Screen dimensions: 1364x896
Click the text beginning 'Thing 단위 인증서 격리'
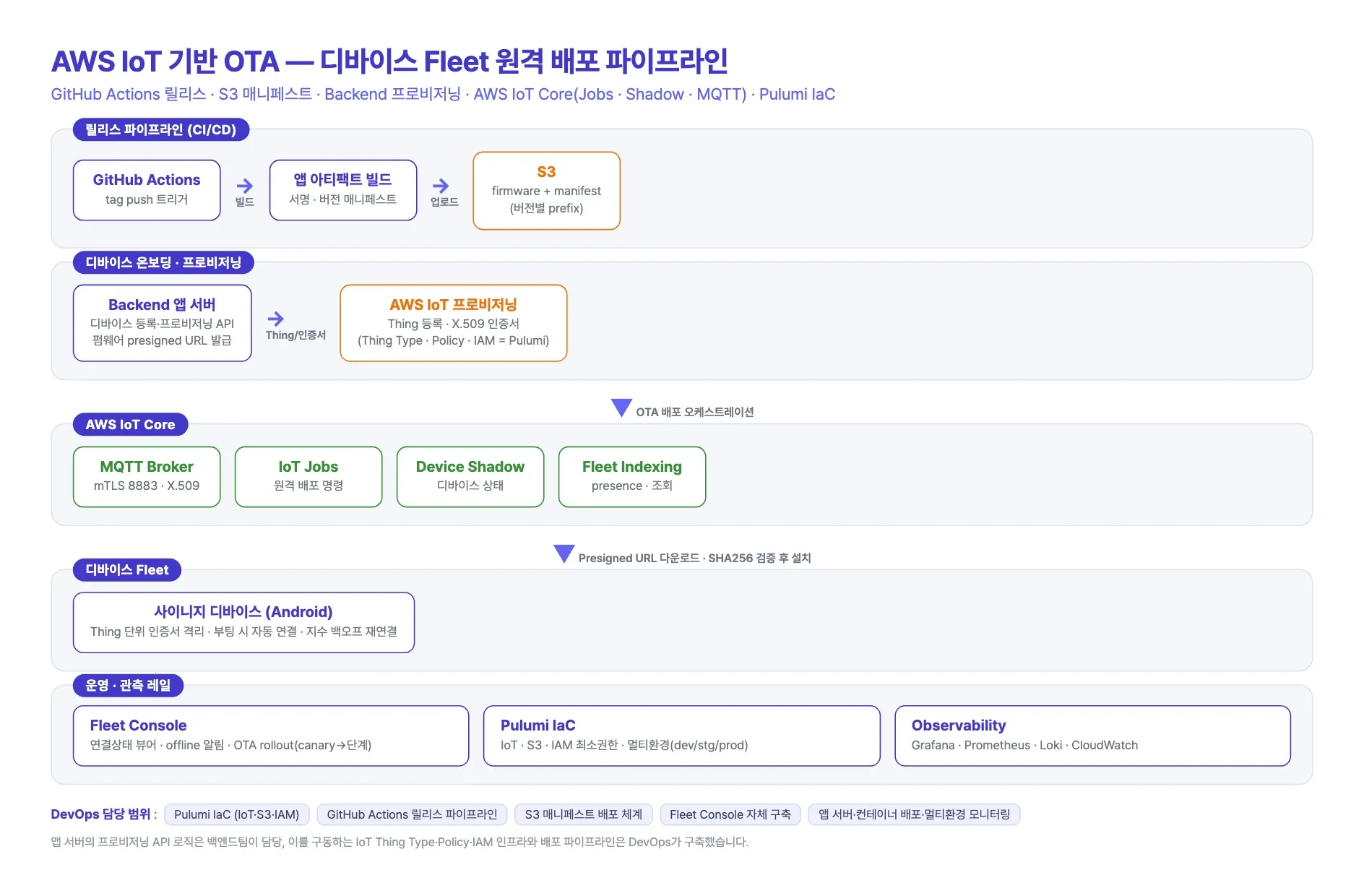pos(244,632)
